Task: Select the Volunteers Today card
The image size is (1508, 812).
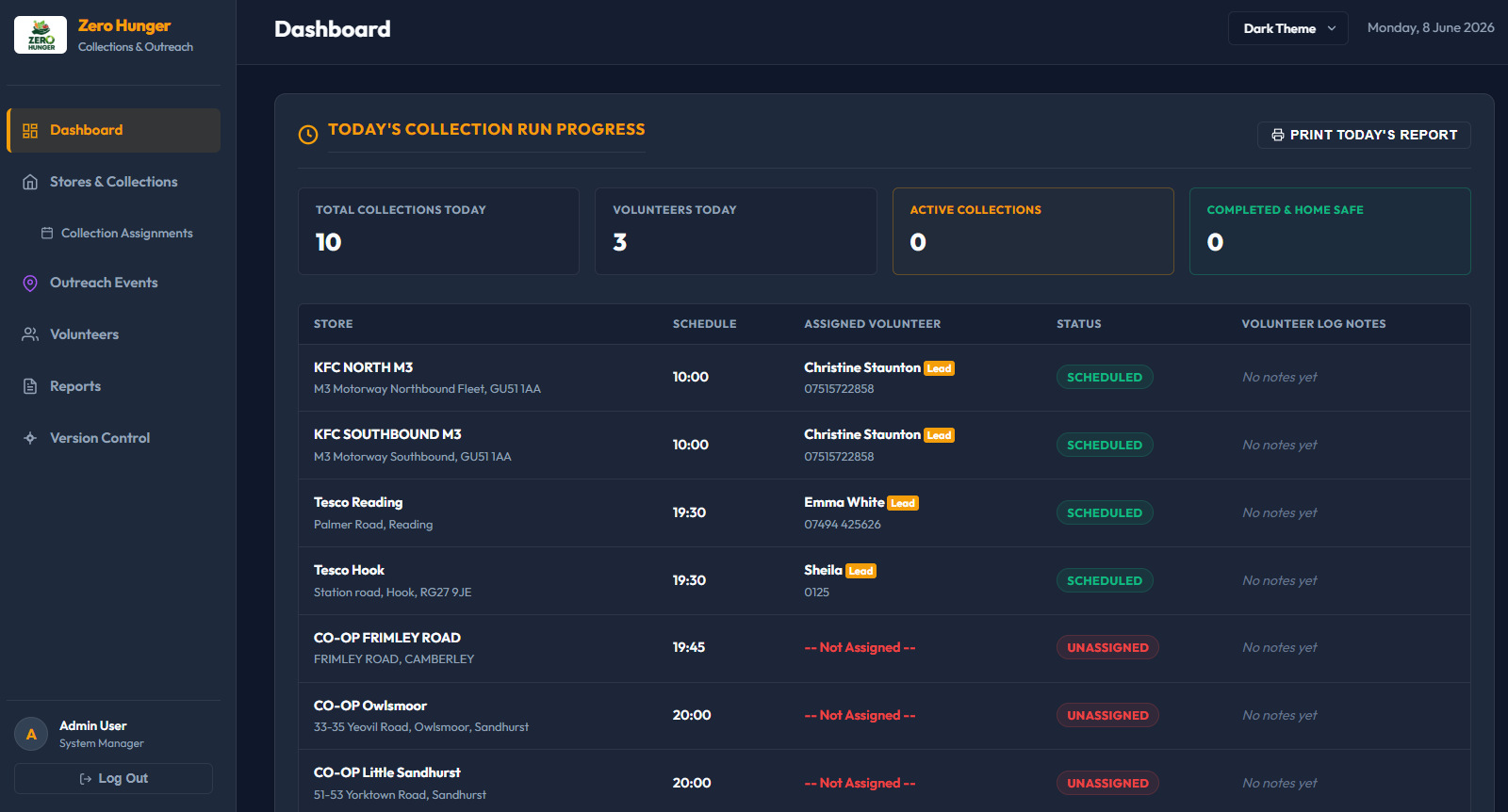Action: (736, 231)
